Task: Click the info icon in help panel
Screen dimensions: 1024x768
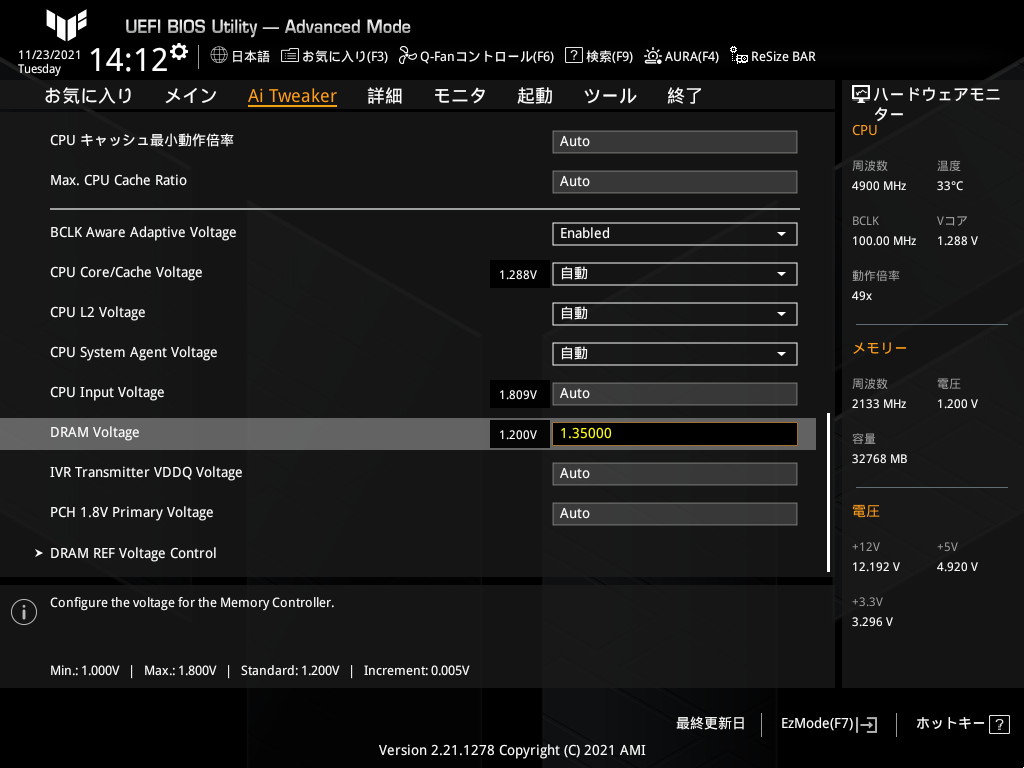Action: (24, 612)
